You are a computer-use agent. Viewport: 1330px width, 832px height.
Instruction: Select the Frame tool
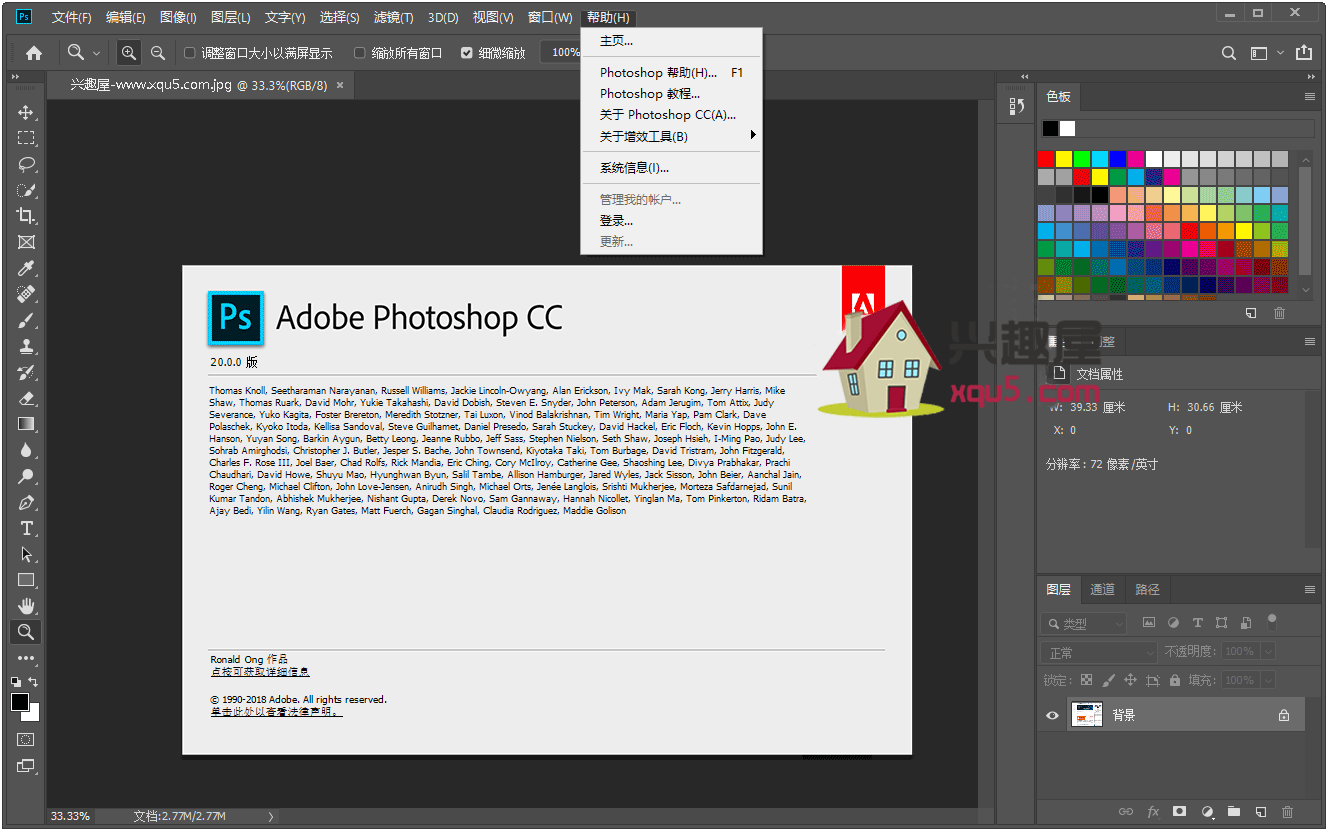[26, 242]
